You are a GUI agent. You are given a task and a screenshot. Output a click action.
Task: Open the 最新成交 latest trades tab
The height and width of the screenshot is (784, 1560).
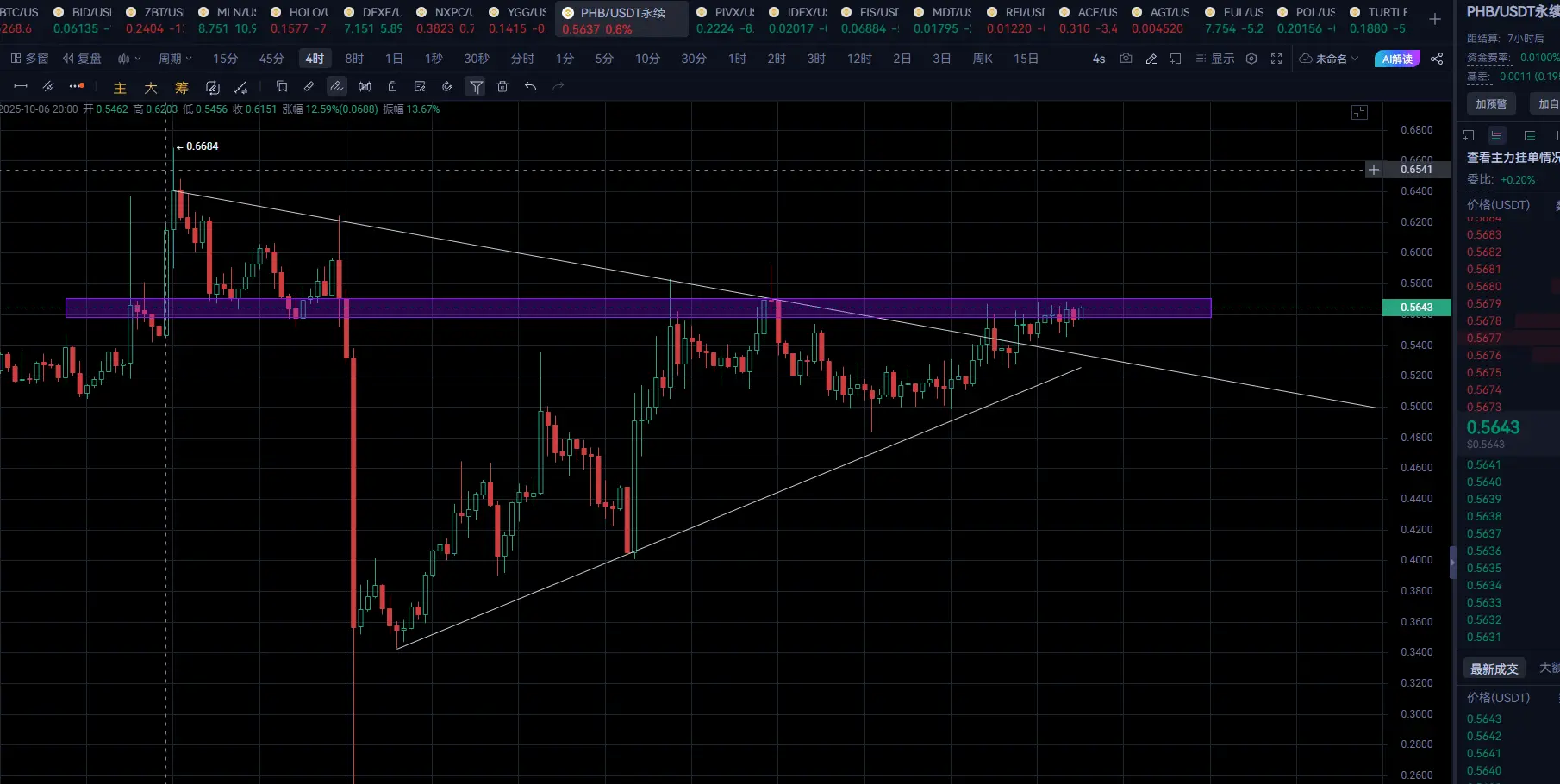click(x=1494, y=669)
